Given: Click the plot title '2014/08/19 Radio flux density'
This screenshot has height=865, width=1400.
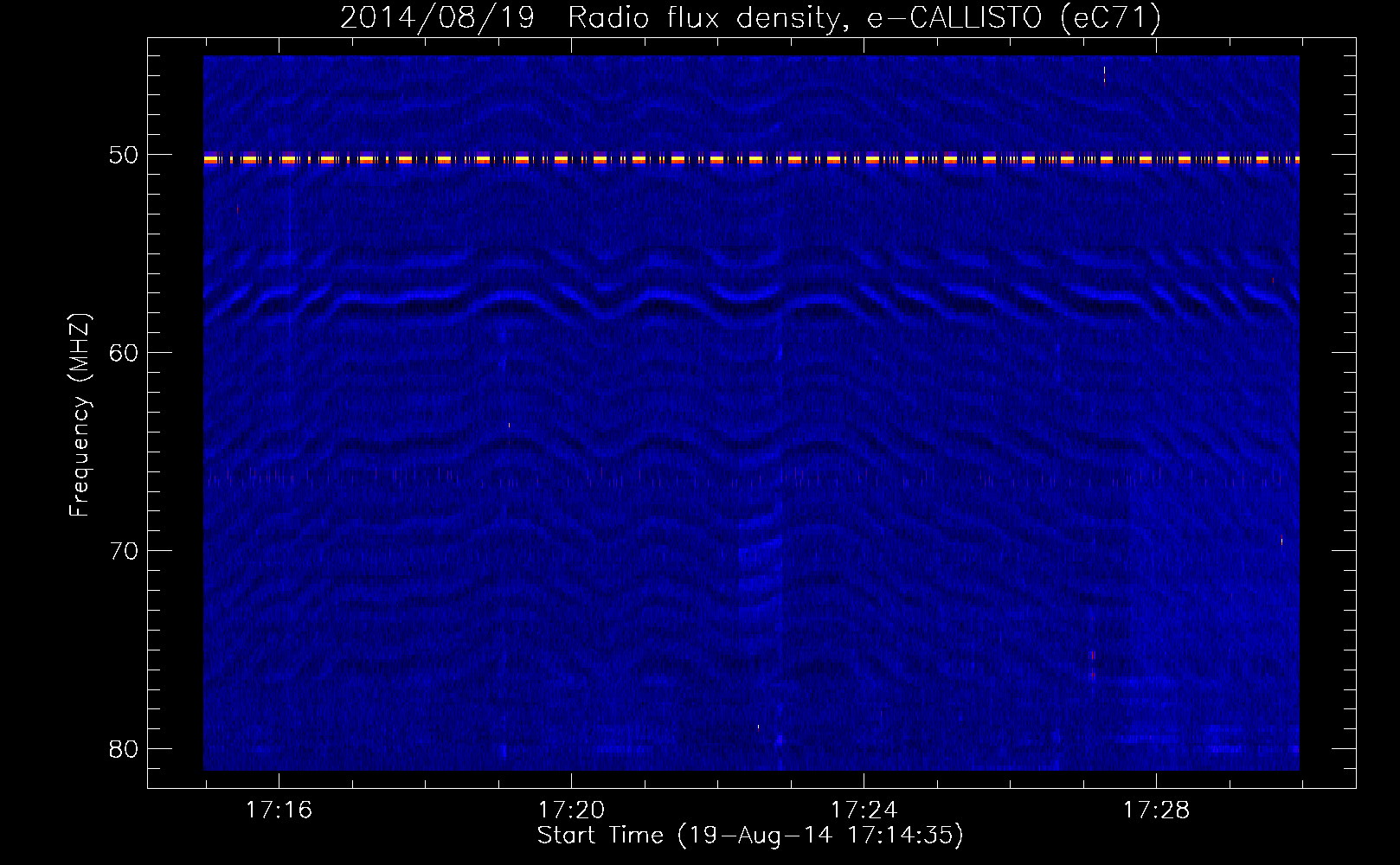Looking at the screenshot, I should (749, 17).
